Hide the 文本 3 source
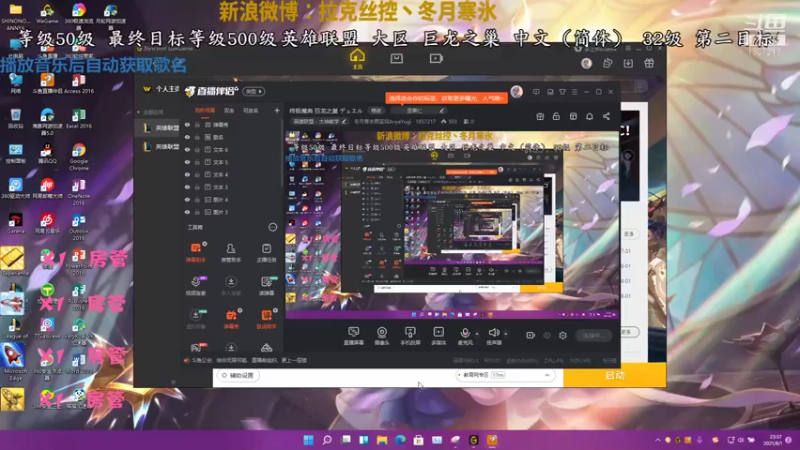Screen dimensions: 800x450 (x=187, y=187)
